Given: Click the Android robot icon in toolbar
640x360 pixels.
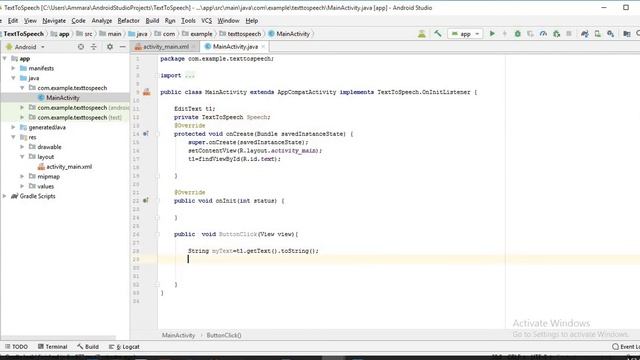Looking at the screenshot, I should [422, 34].
